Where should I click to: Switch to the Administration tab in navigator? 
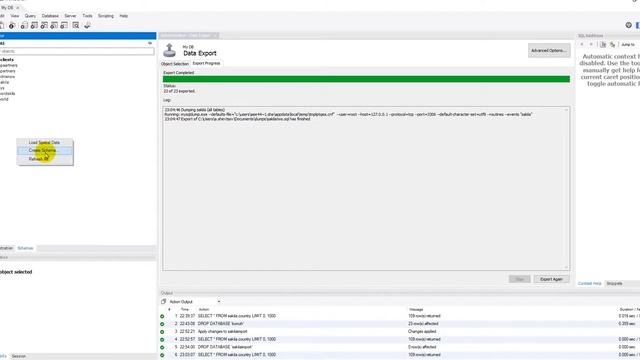coord(7,248)
